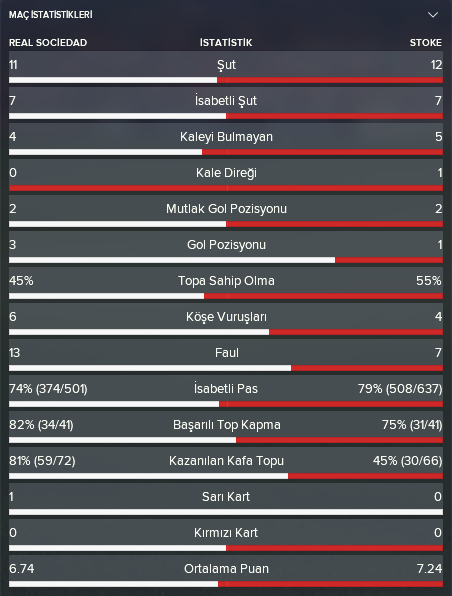Image resolution: width=452 pixels, height=596 pixels.
Task: Click the Mutlak Gol Pozisyonu row
Action: [x=226, y=212]
